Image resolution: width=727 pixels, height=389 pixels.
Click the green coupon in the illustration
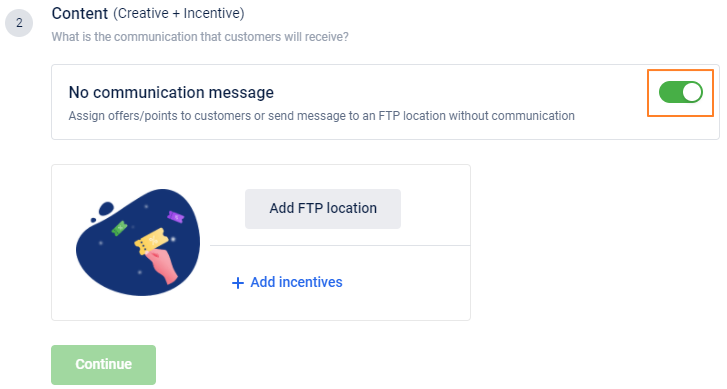120,228
